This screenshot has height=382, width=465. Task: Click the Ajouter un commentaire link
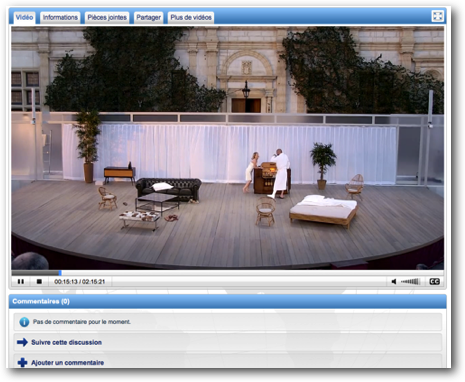(67, 363)
